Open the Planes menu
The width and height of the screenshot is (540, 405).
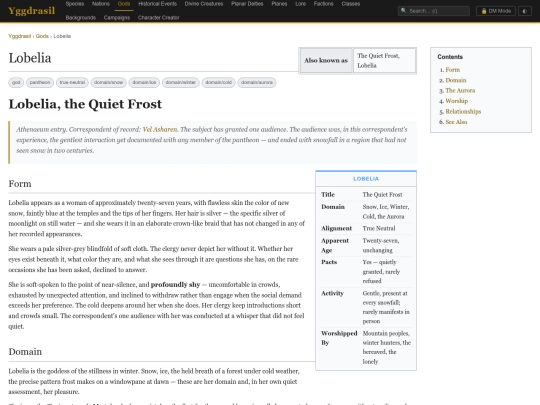click(x=279, y=4)
